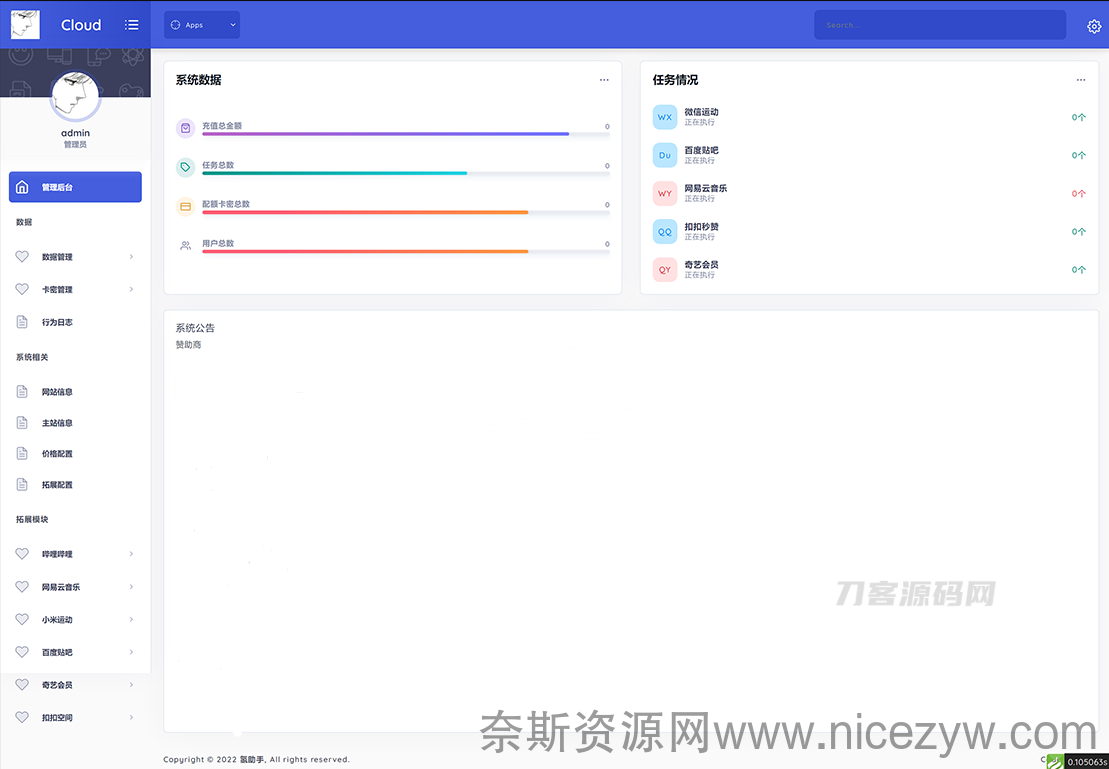The width and height of the screenshot is (1109, 769).
Task: Click heart icon beside 卡密管理
Action: tap(22, 289)
